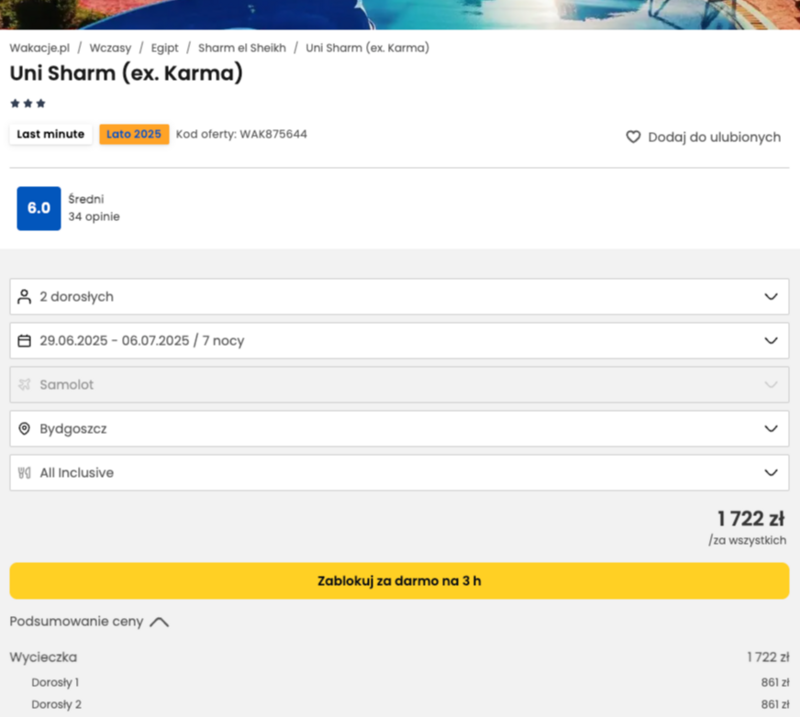Open the Wczasy breadcrumb link
The width and height of the screenshot is (800, 717).
110,48
